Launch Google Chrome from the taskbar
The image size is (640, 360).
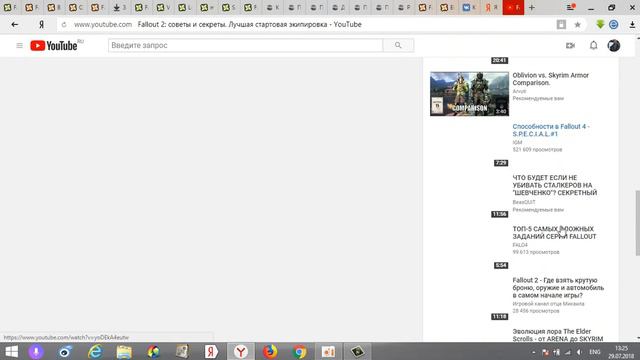[299, 352]
